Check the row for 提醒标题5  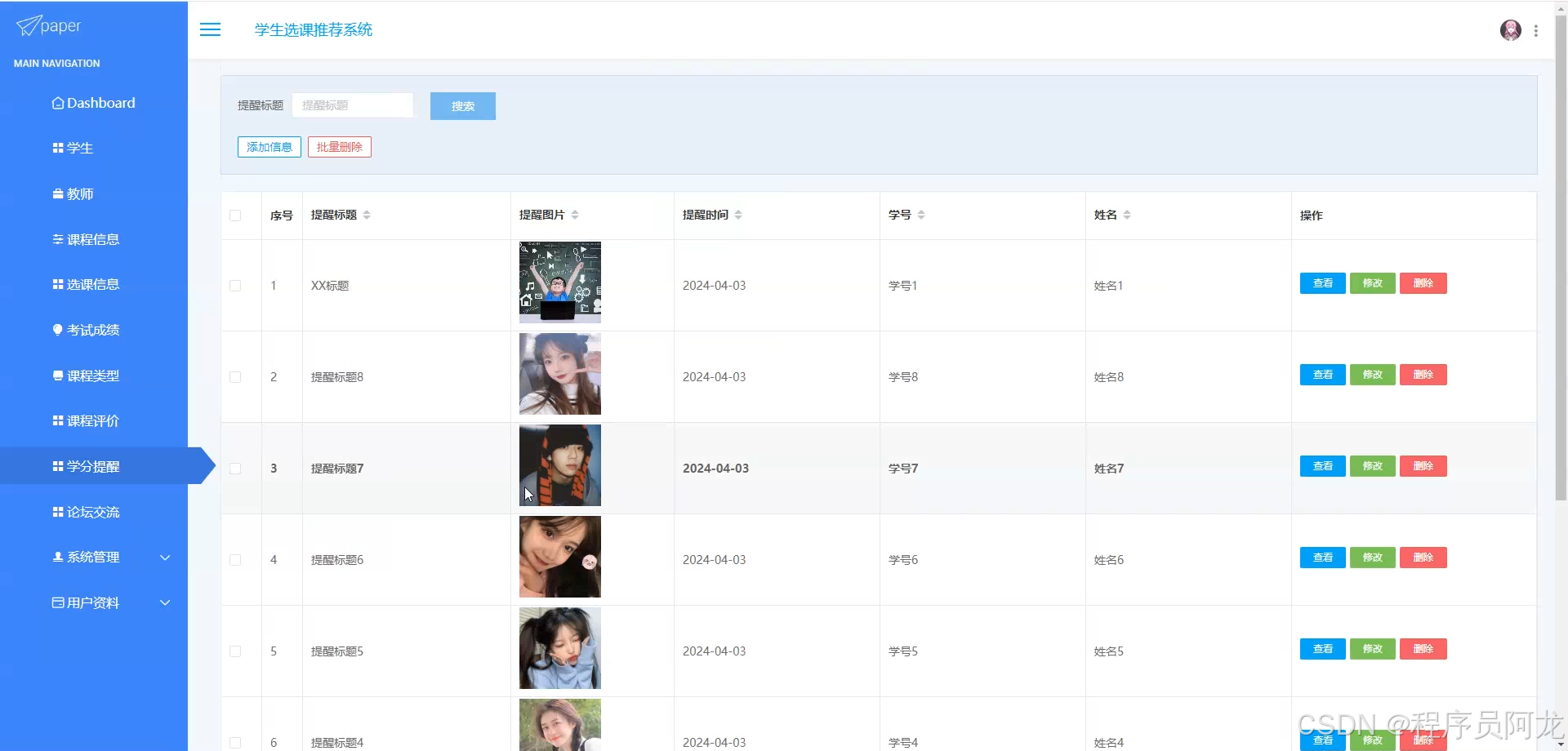coord(235,651)
